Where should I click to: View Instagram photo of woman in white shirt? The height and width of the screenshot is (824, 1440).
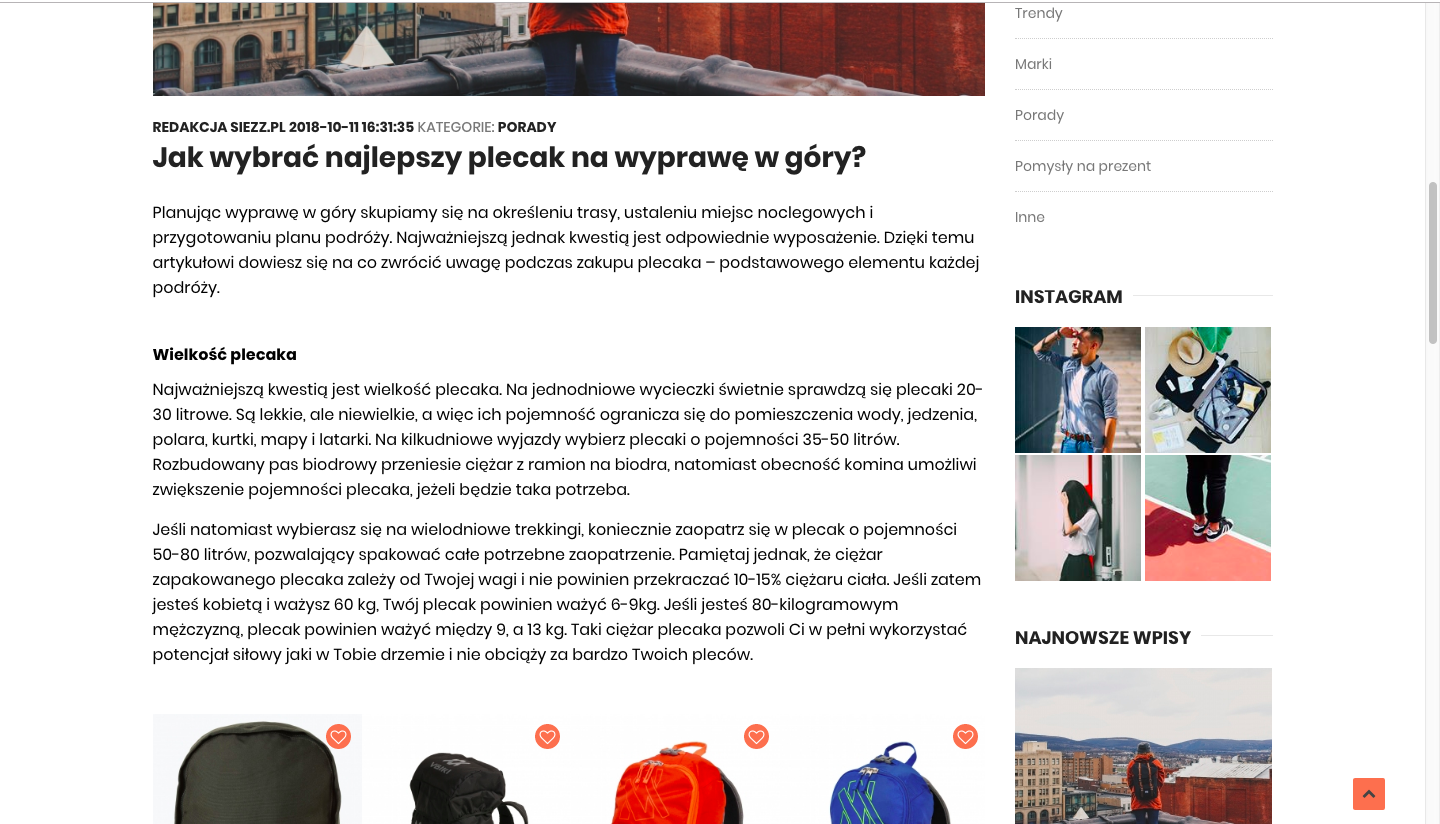point(1078,518)
